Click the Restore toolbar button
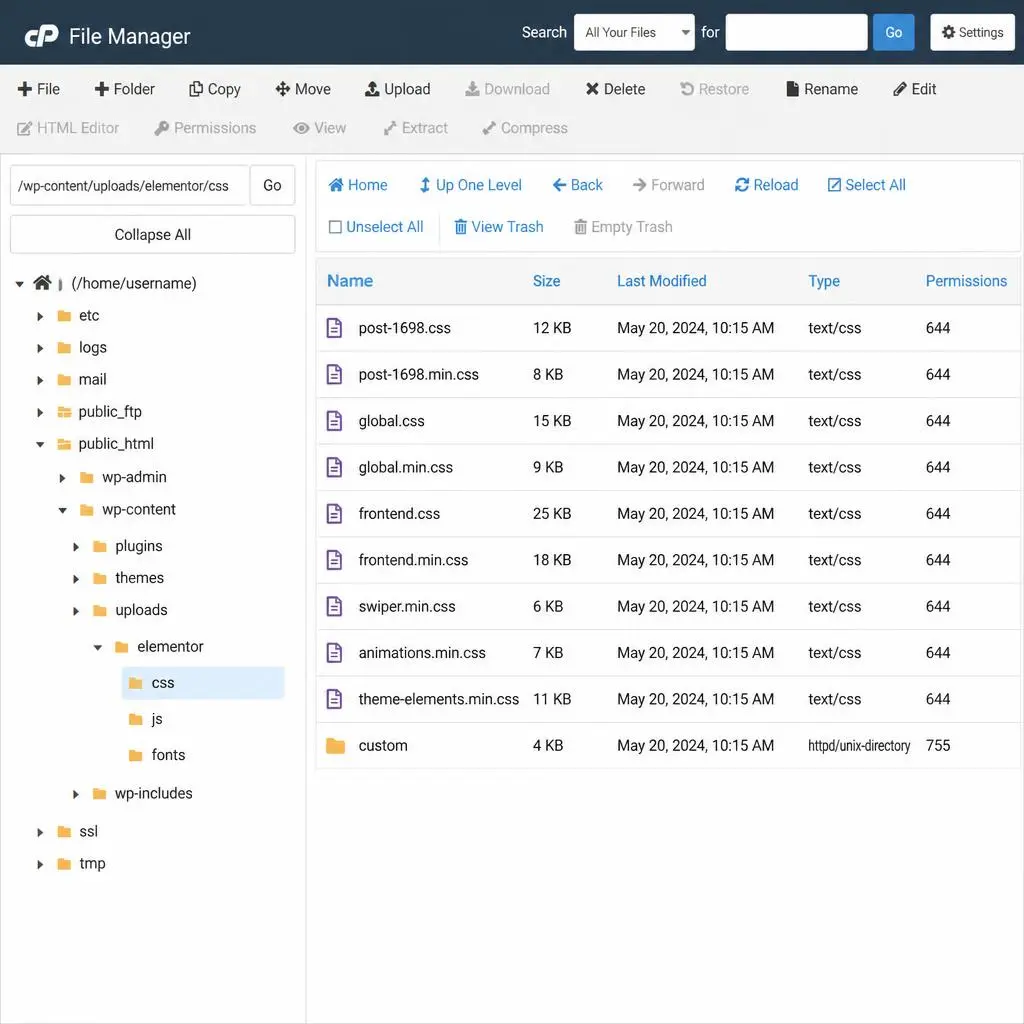The image size is (1024, 1024). [x=714, y=89]
